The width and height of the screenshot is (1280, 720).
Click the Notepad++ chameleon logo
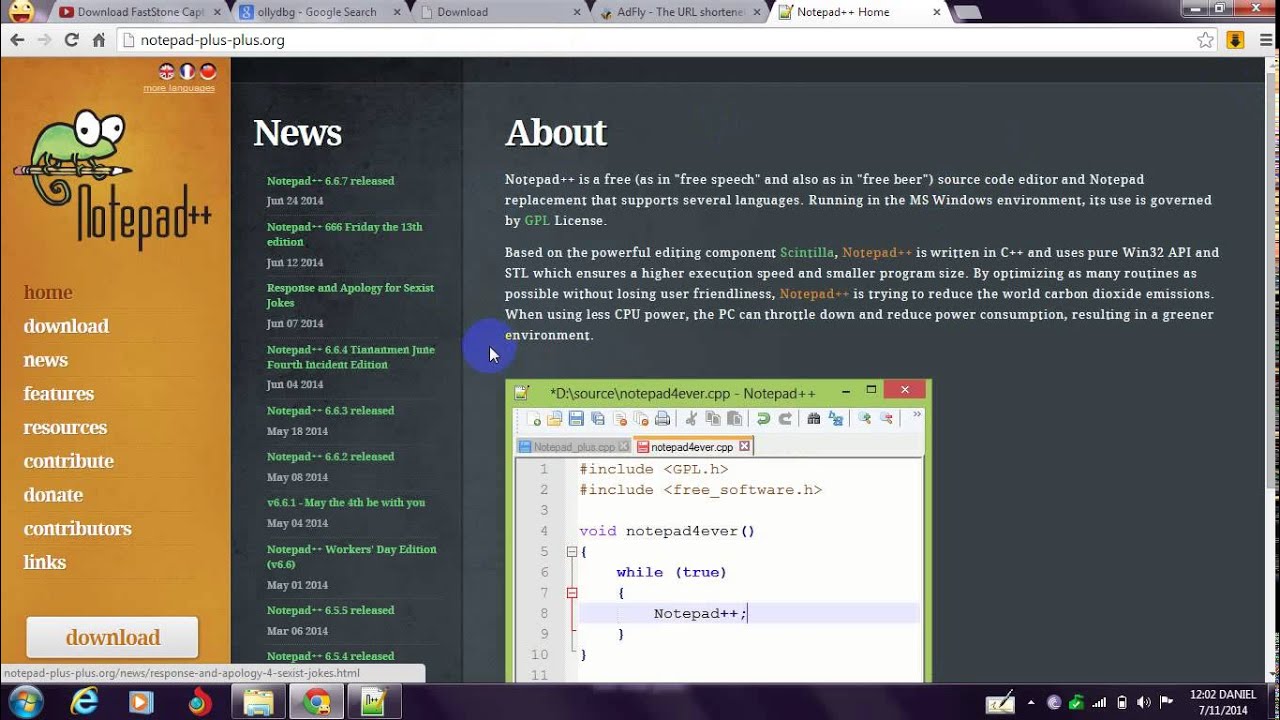coord(112,180)
